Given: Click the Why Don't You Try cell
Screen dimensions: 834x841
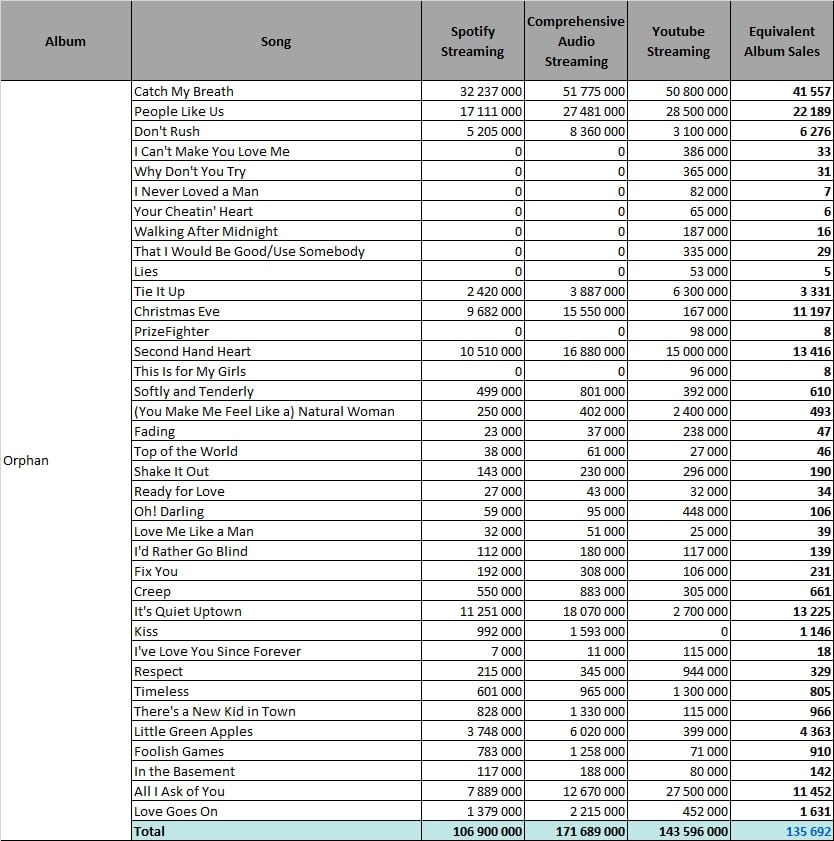Looking at the screenshot, I should (276, 172).
